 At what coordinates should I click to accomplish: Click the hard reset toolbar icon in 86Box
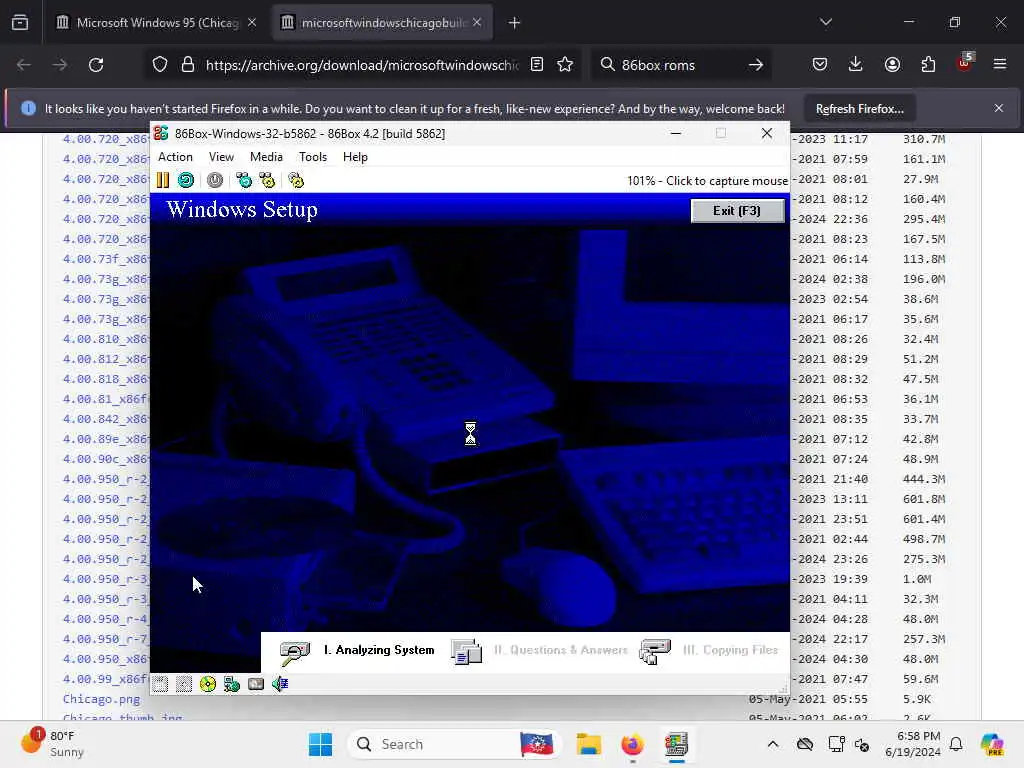click(186, 180)
